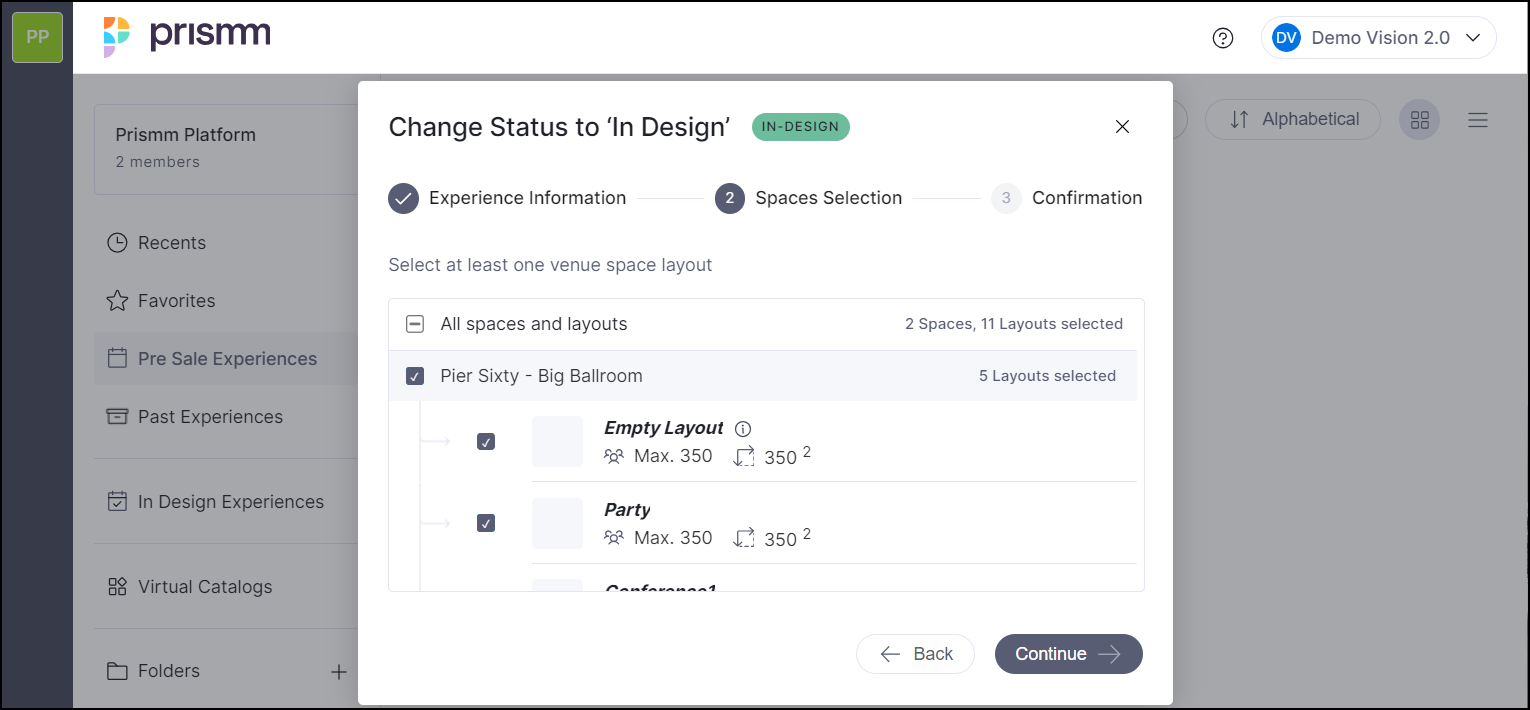
Task: Select the Prismm Platform team card
Action: (226, 149)
